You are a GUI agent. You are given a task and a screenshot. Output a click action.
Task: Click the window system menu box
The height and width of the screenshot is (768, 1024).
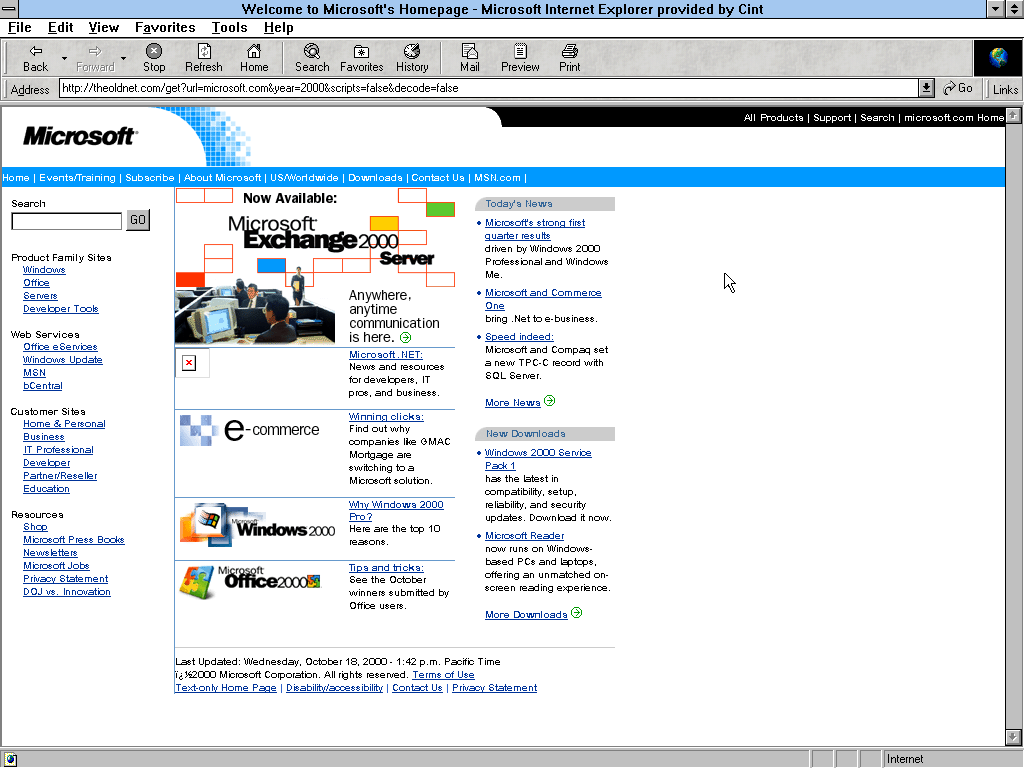click(x=9, y=8)
